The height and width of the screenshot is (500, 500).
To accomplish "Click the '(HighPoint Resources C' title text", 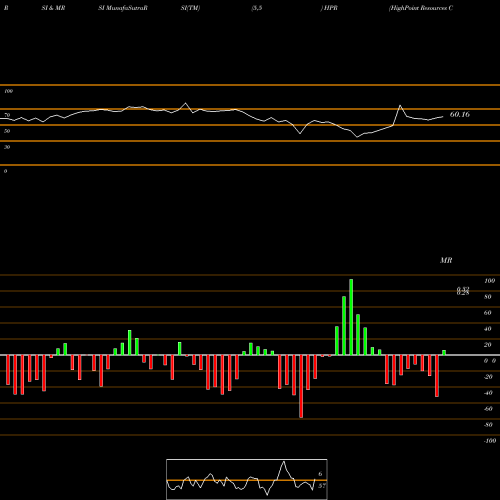I will (x=421, y=8).
